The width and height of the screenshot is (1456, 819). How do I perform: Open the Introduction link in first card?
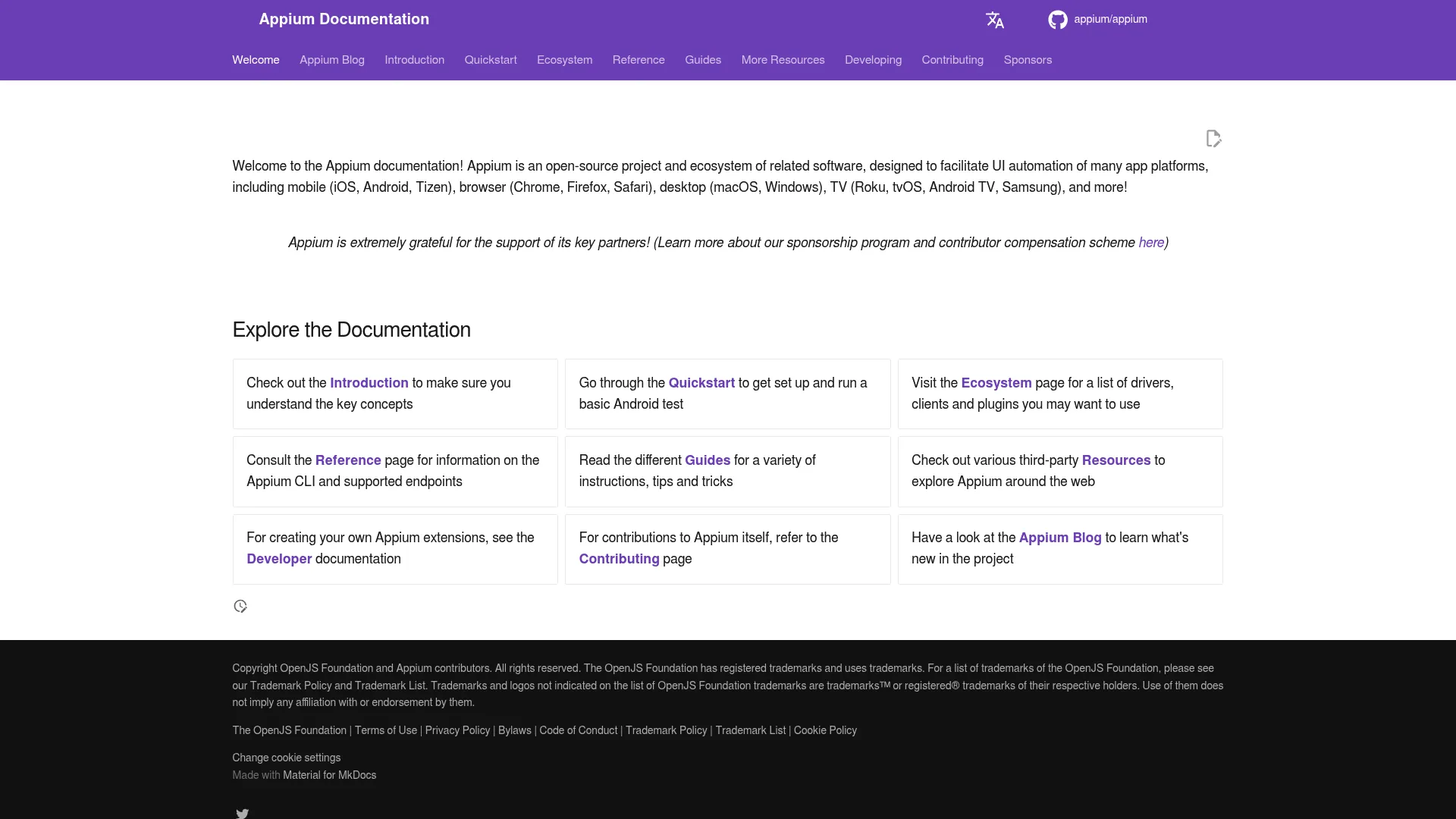(x=369, y=383)
